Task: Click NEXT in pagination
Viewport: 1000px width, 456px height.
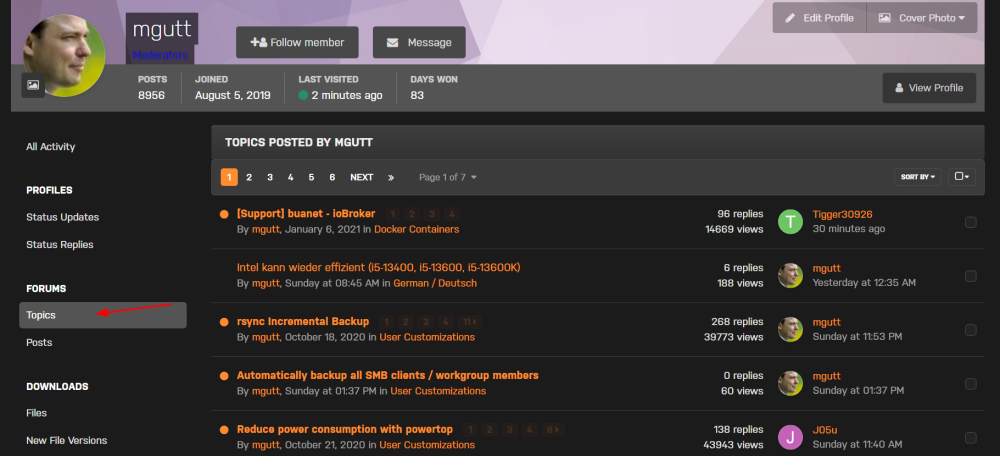Action: click(362, 177)
